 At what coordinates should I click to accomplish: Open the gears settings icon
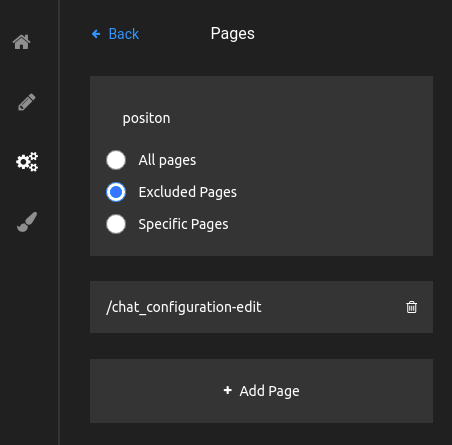pos(27,162)
